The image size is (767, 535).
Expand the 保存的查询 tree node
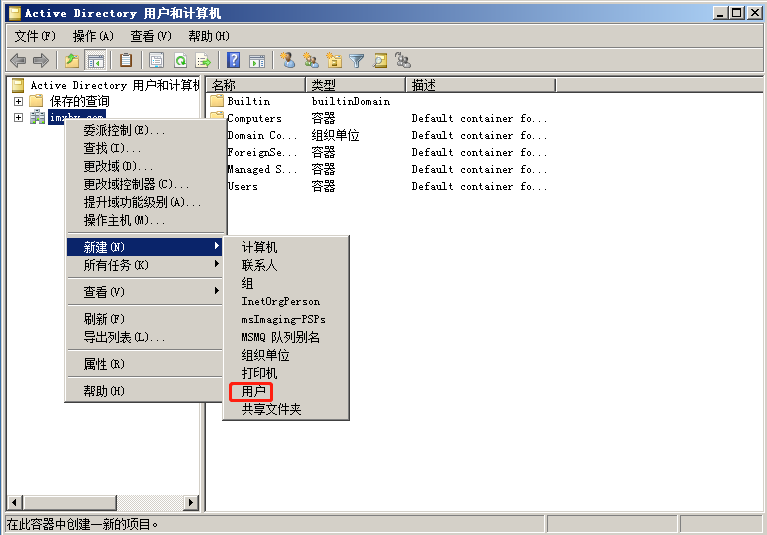(x=18, y=101)
